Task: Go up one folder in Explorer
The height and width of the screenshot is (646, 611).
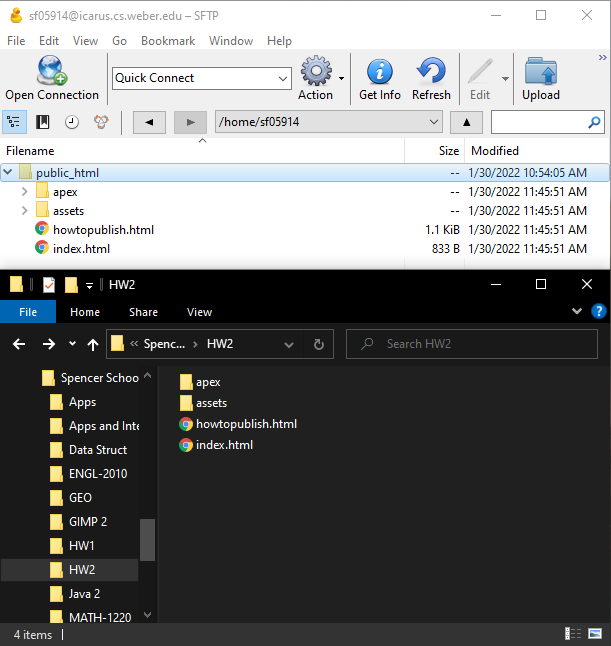Action: pyautogui.click(x=93, y=344)
